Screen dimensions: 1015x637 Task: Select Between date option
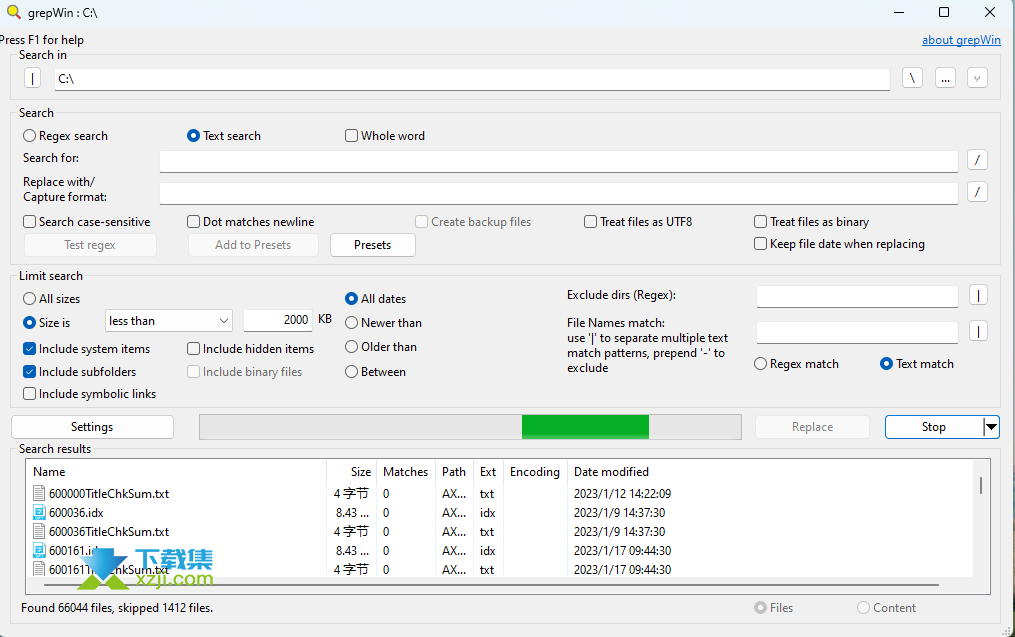(351, 372)
